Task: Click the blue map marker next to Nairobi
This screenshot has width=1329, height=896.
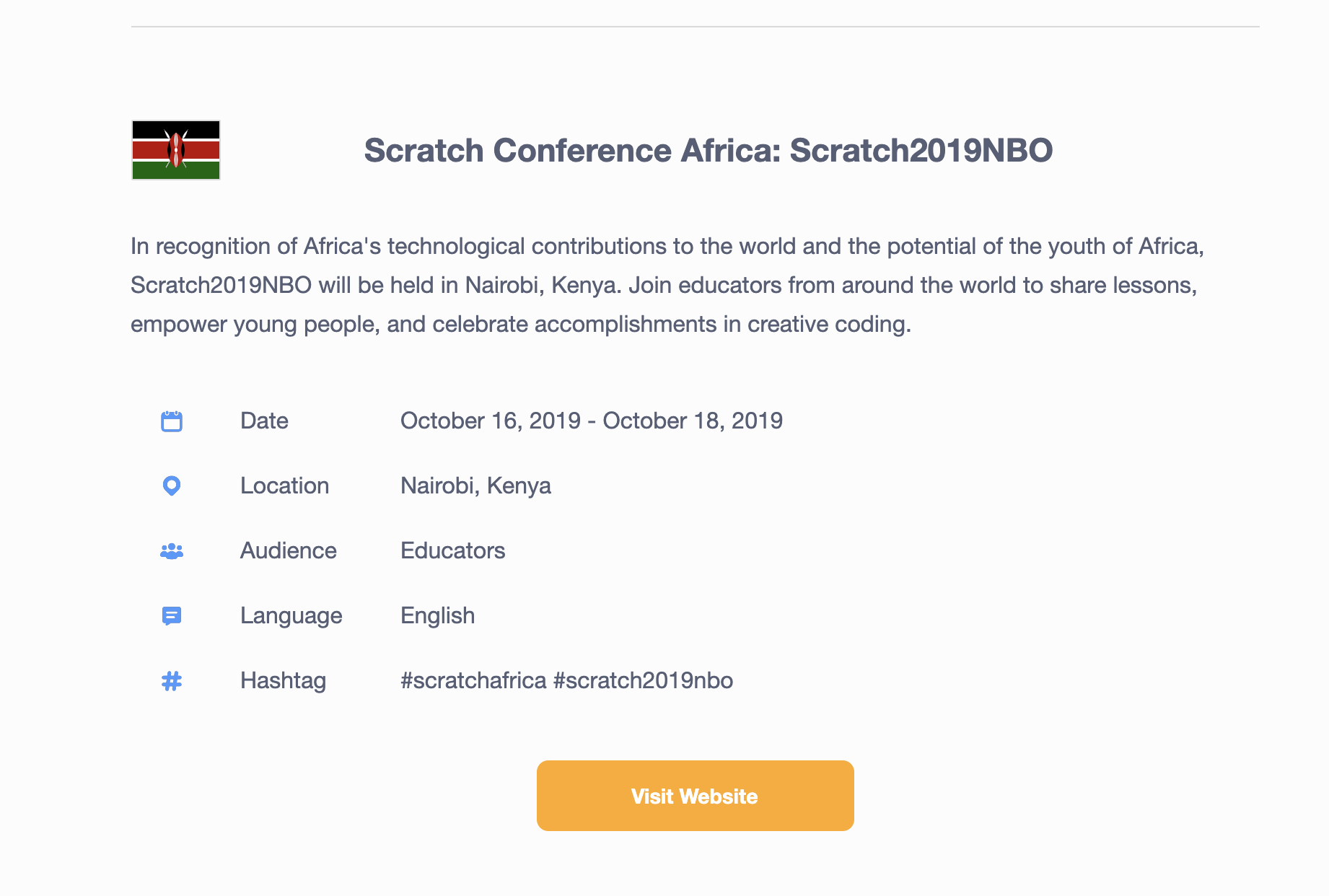Action: [x=171, y=486]
